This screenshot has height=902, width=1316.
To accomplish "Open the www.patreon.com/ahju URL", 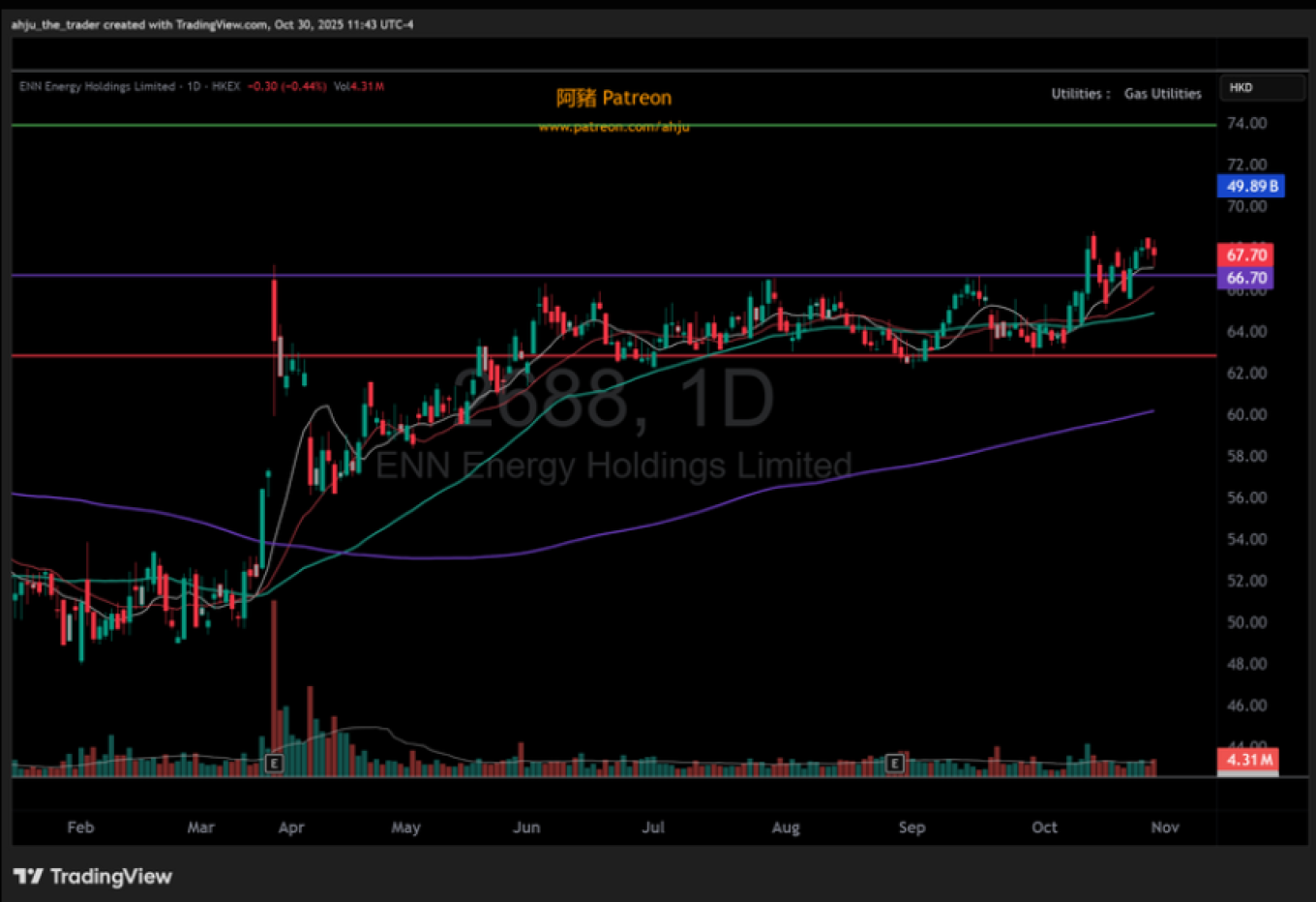I will (x=613, y=127).
